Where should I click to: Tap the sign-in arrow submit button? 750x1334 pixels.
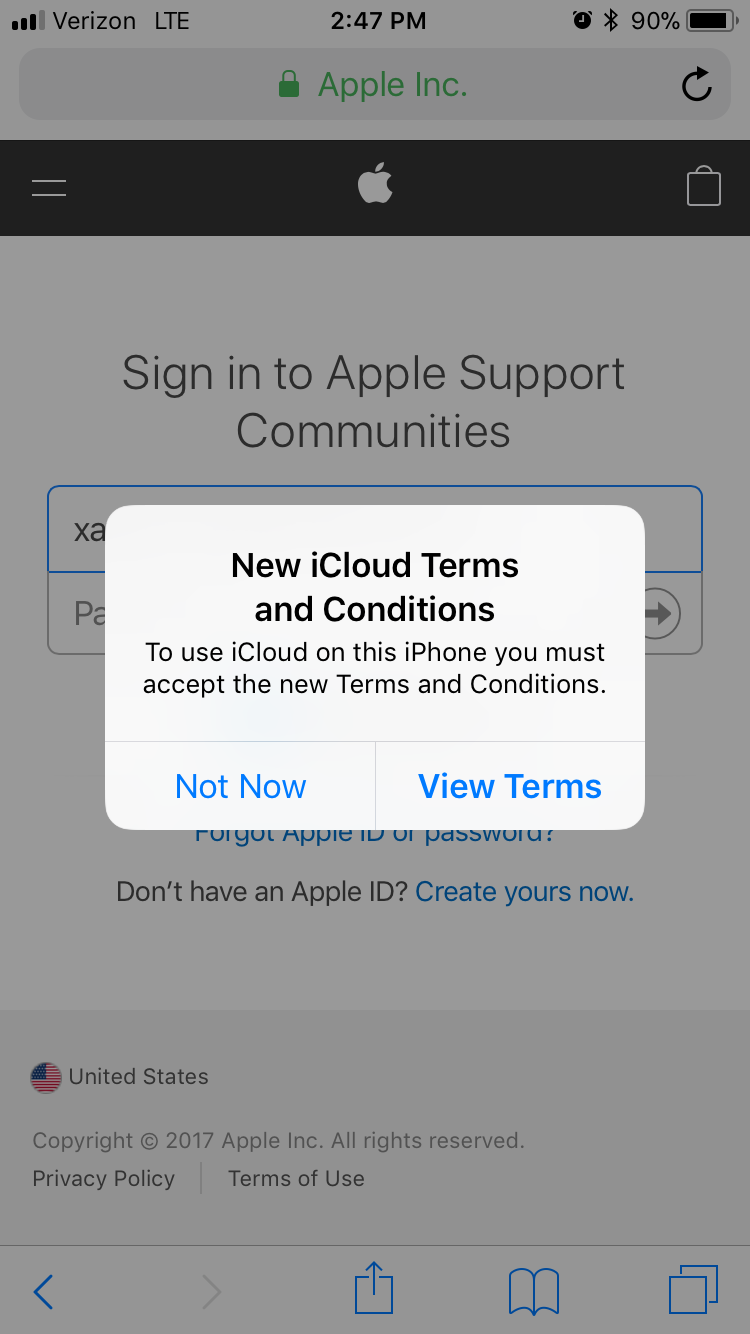660,613
